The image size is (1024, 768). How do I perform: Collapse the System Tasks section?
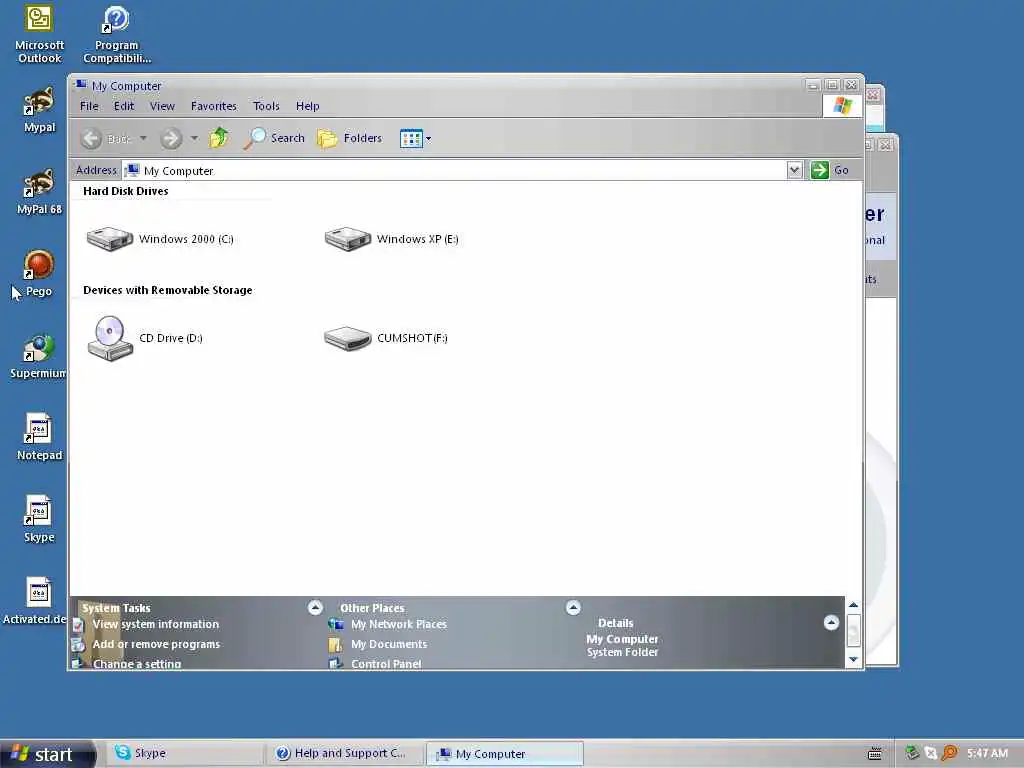tap(315, 608)
